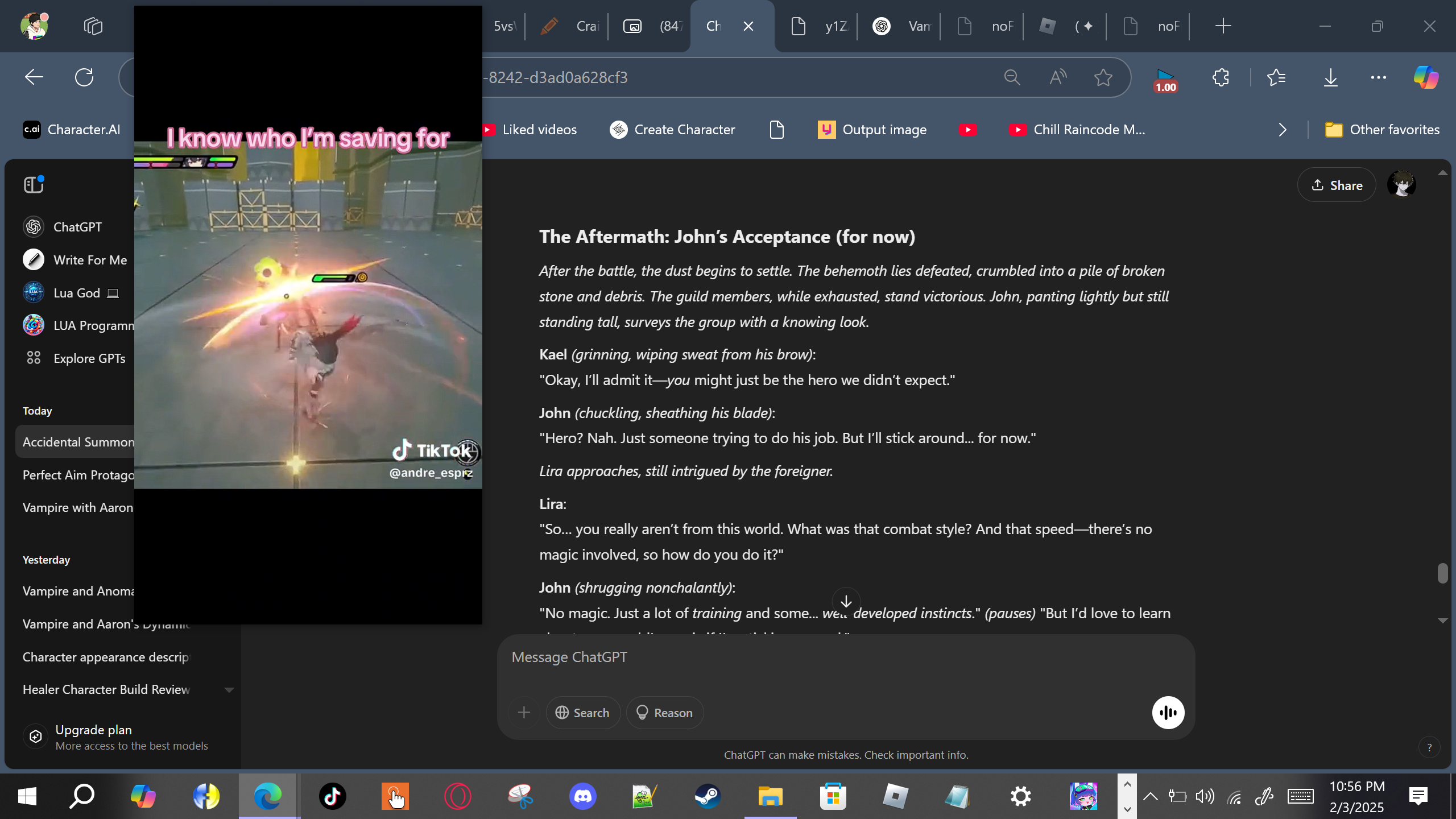
Task: Toggle the Reason option
Action: [664, 713]
